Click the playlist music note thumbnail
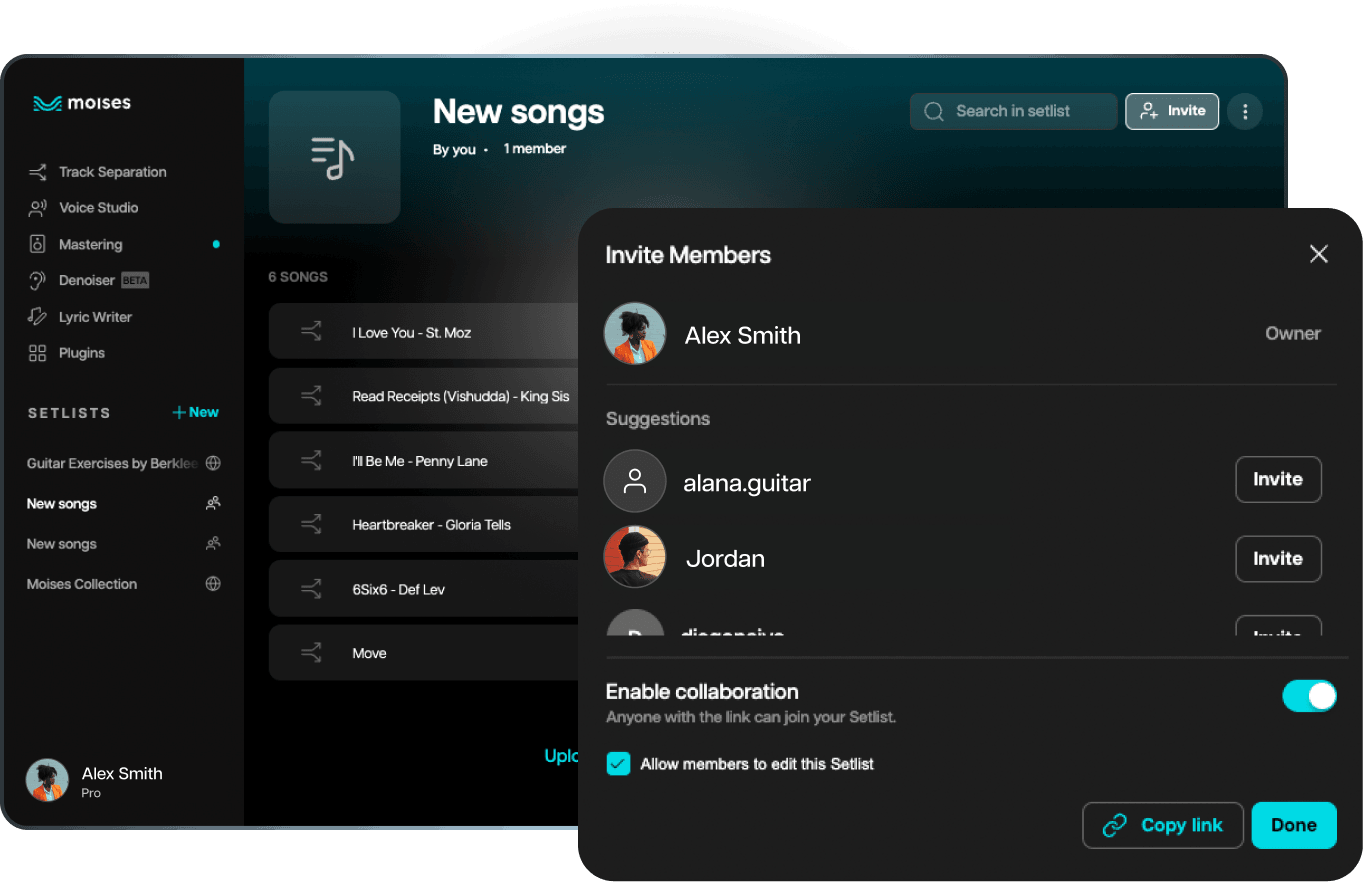 334,157
